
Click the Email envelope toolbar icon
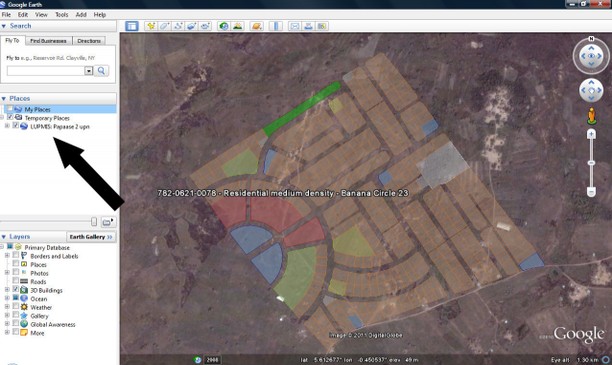[295, 26]
